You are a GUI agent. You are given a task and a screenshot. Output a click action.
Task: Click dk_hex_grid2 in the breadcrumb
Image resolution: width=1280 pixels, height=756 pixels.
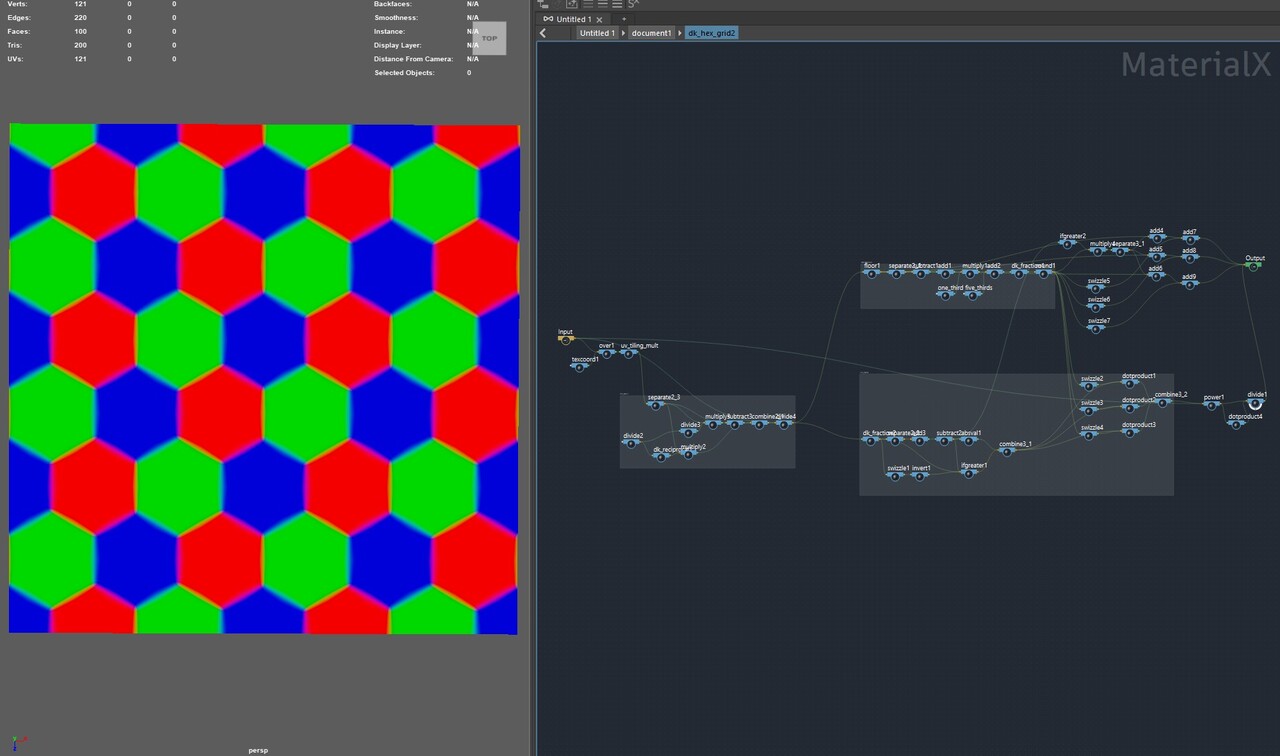point(712,33)
